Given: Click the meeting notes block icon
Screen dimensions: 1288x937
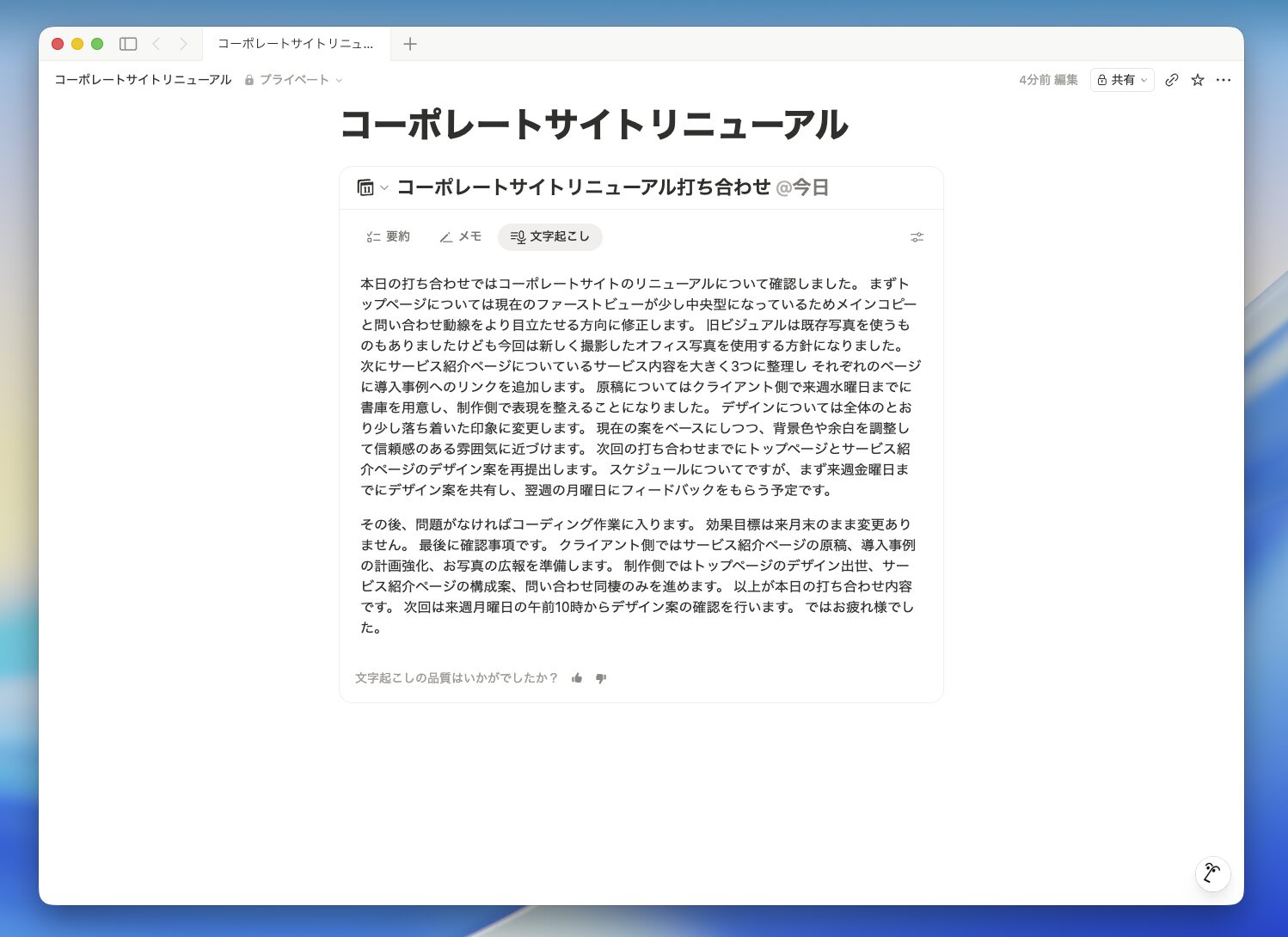Looking at the screenshot, I should (x=365, y=187).
